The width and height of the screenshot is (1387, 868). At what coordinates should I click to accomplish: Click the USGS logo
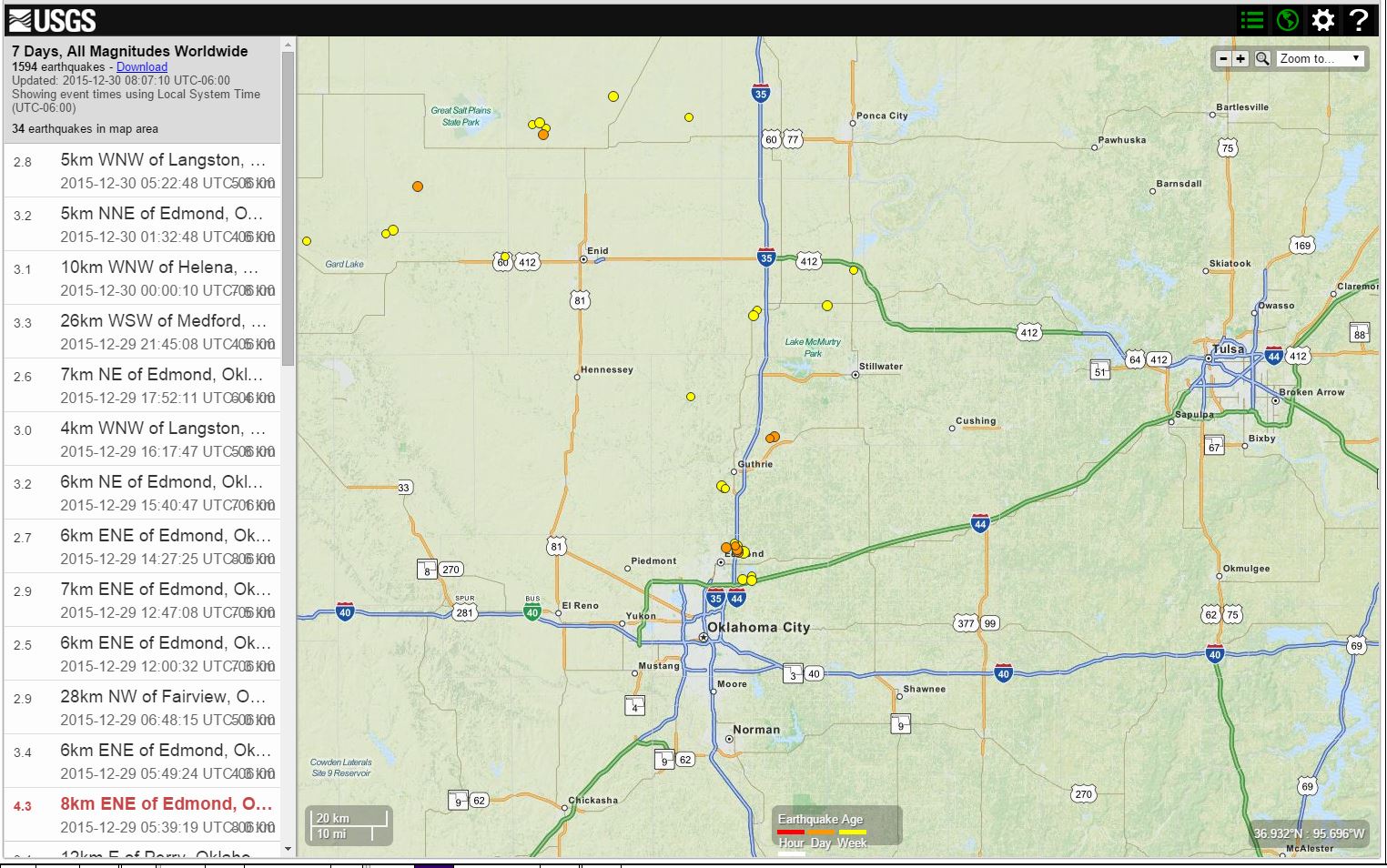[x=52, y=20]
